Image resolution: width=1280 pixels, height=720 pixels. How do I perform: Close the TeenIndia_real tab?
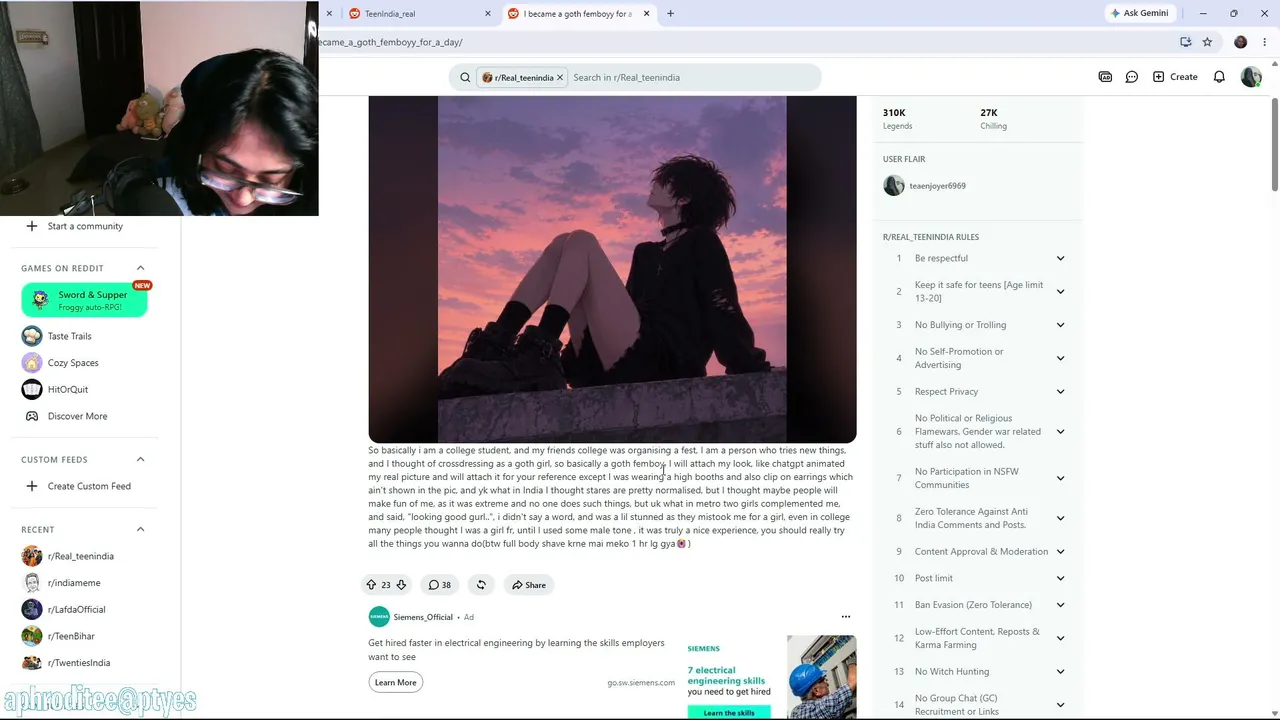[x=488, y=14]
